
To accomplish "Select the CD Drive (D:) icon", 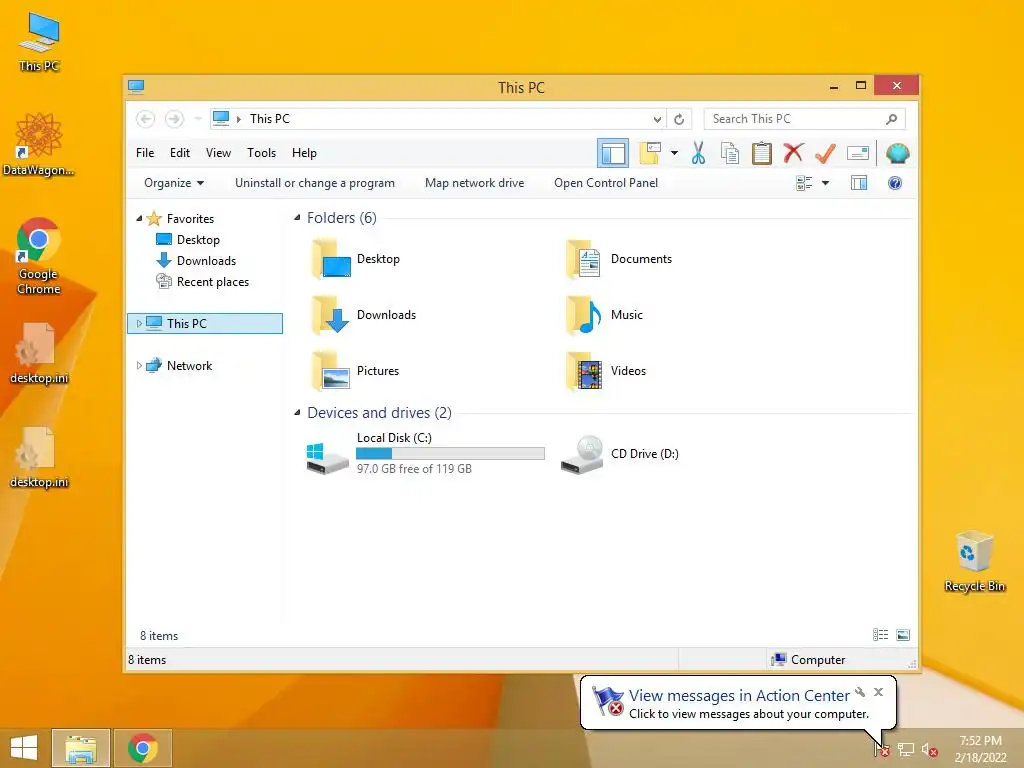I will [582, 455].
